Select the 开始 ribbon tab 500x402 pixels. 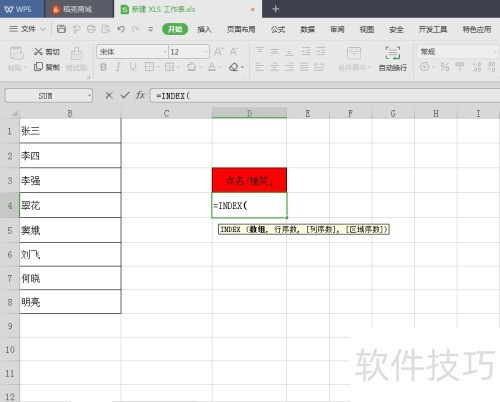pyautogui.click(x=175, y=29)
